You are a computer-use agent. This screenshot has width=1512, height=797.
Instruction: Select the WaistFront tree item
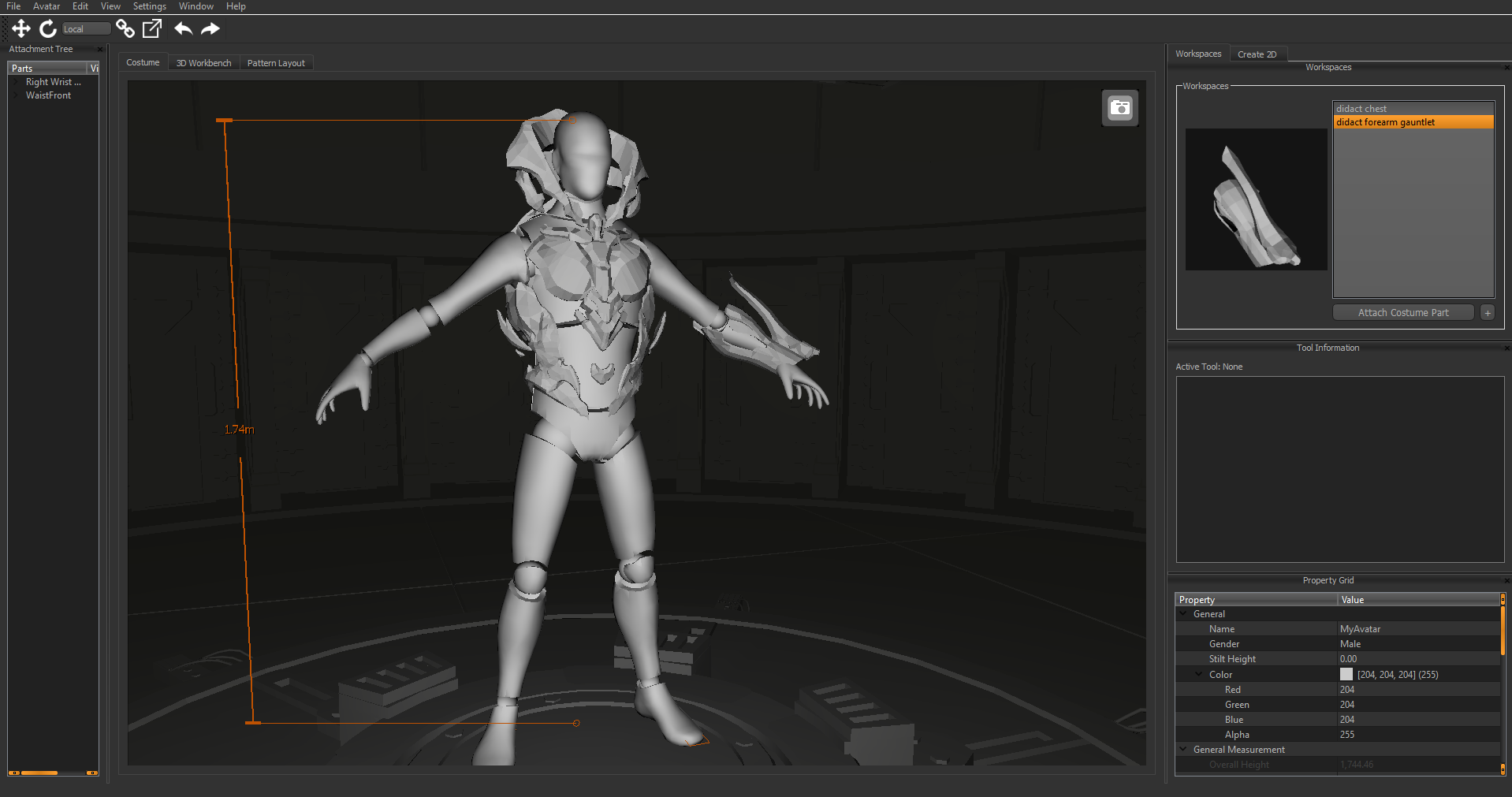click(x=48, y=95)
